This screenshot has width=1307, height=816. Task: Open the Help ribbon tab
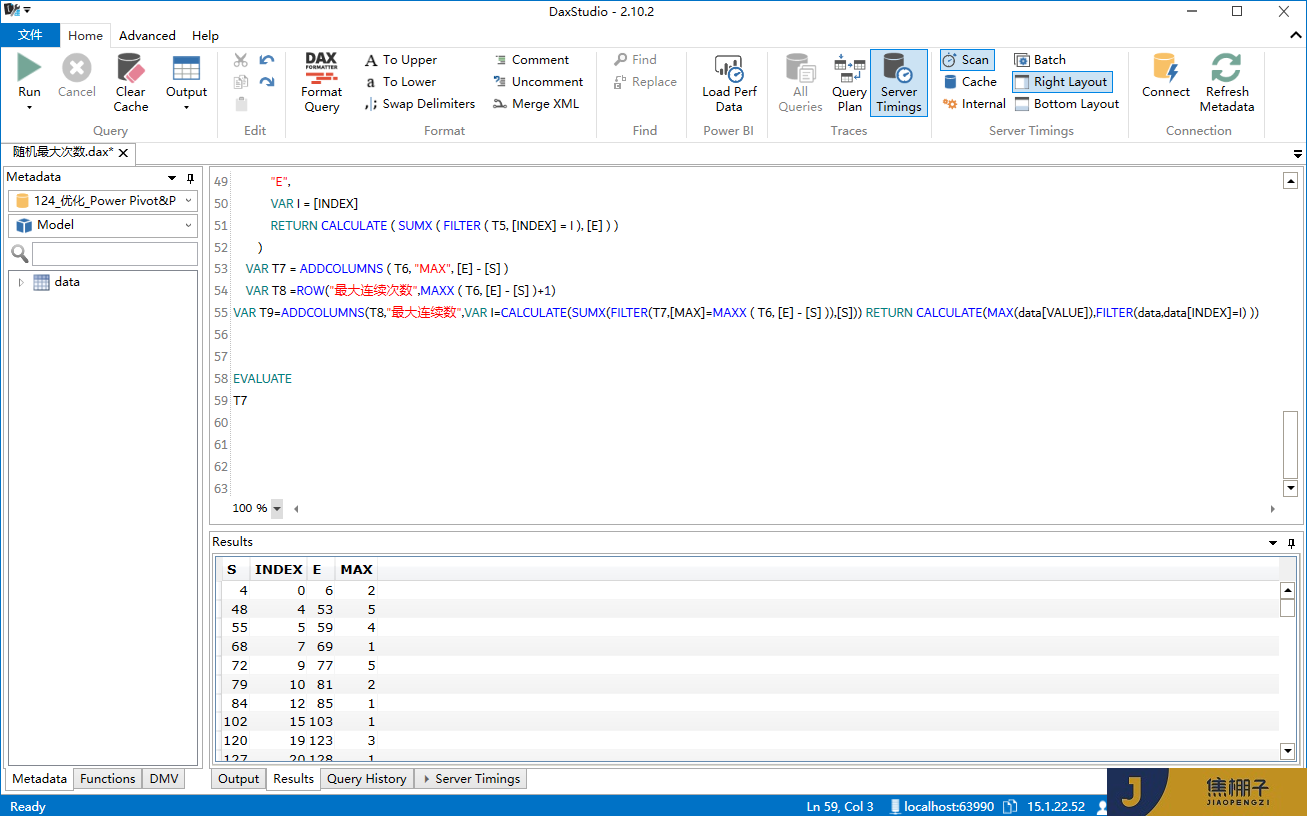coord(205,35)
